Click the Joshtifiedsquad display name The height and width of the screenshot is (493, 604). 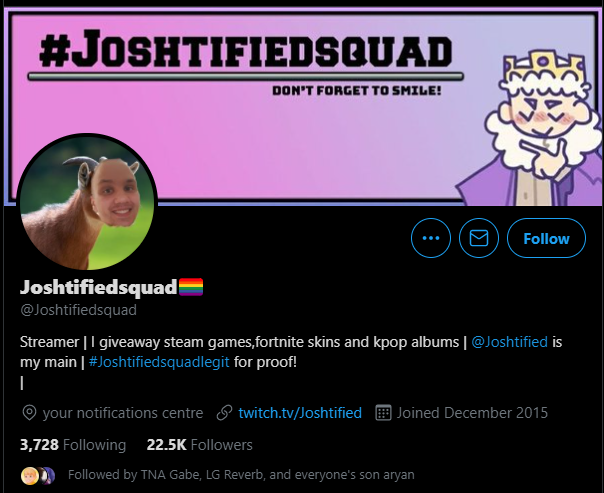[x=99, y=287]
